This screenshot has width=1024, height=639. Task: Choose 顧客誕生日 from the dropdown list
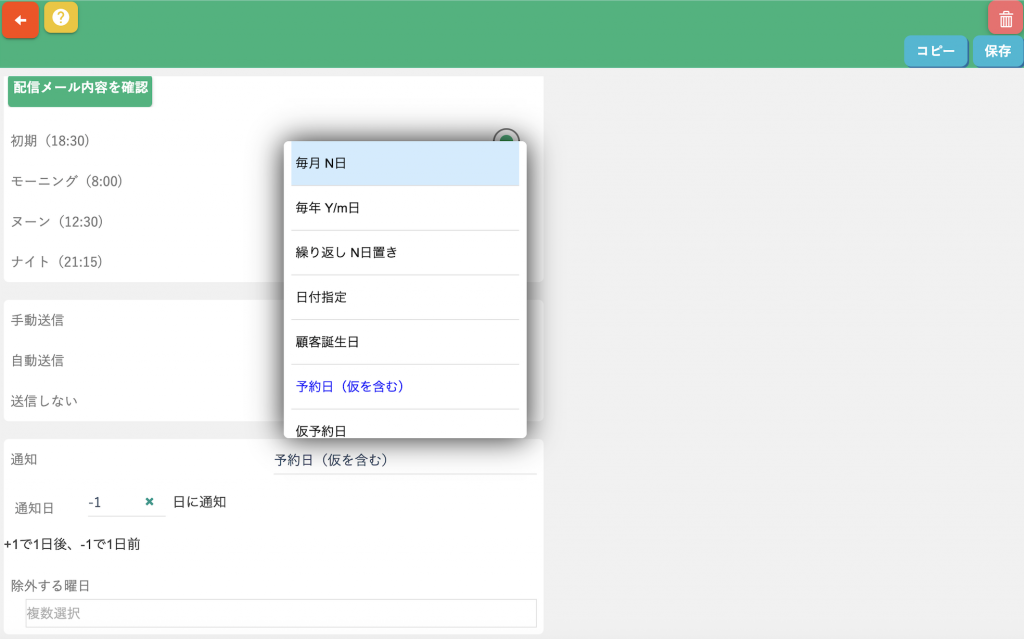click(405, 342)
